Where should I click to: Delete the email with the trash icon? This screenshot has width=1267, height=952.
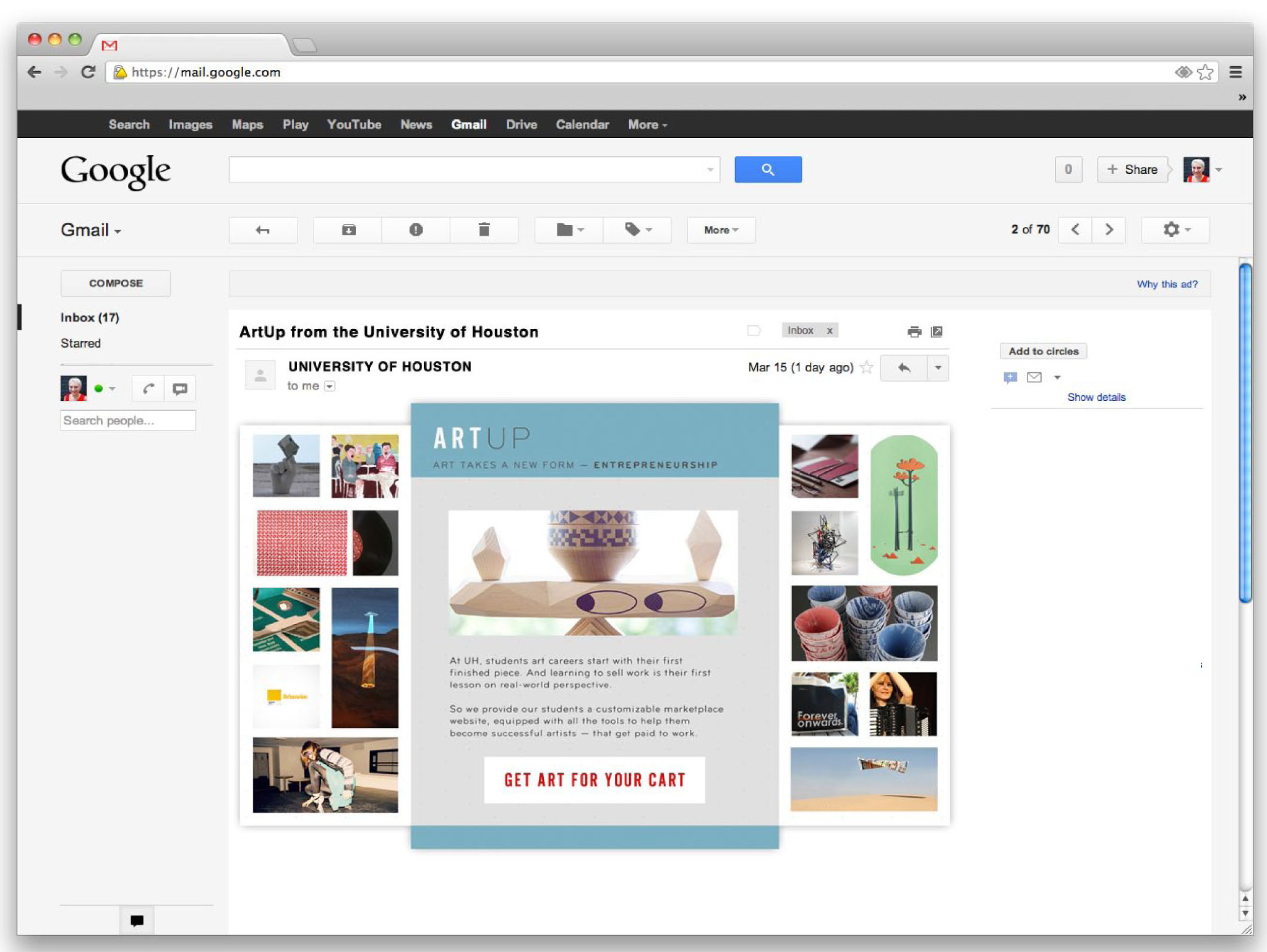coord(484,230)
